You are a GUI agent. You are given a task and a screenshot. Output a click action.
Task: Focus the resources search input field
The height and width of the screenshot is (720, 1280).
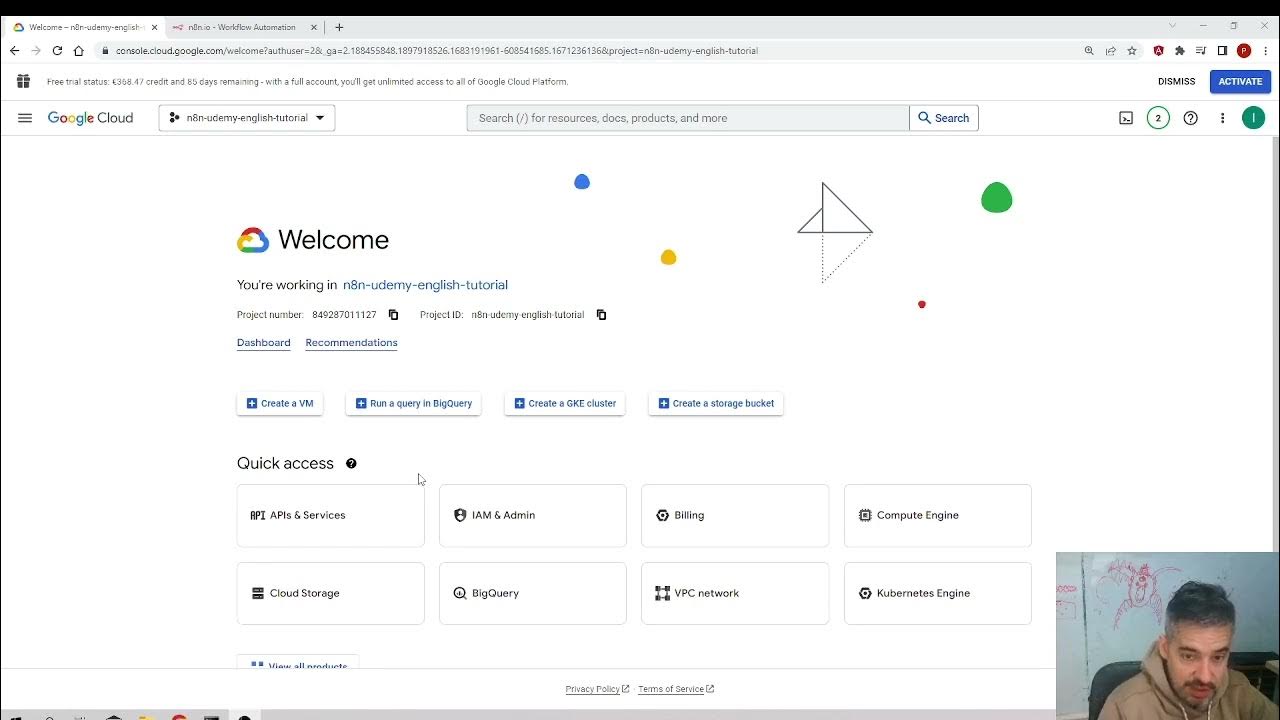(x=688, y=118)
